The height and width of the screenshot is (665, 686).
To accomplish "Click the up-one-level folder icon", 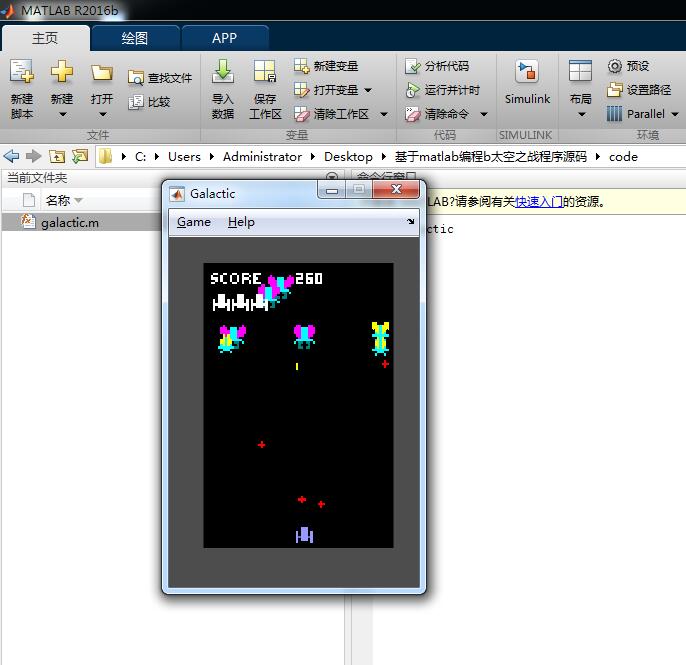I will 57,156.
